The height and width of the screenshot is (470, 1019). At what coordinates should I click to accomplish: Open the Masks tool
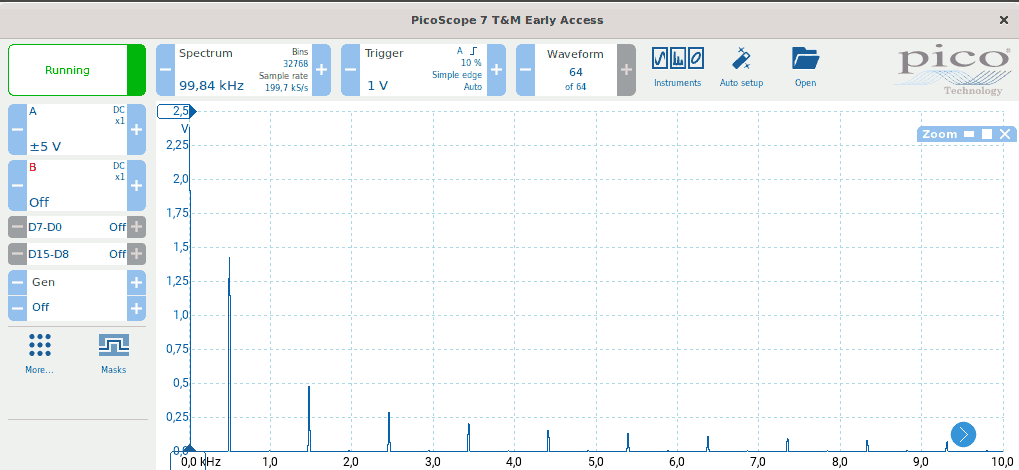(114, 354)
